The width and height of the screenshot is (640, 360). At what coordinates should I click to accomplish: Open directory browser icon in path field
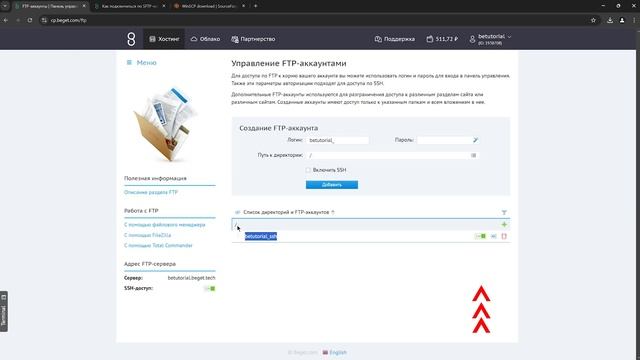(473, 156)
